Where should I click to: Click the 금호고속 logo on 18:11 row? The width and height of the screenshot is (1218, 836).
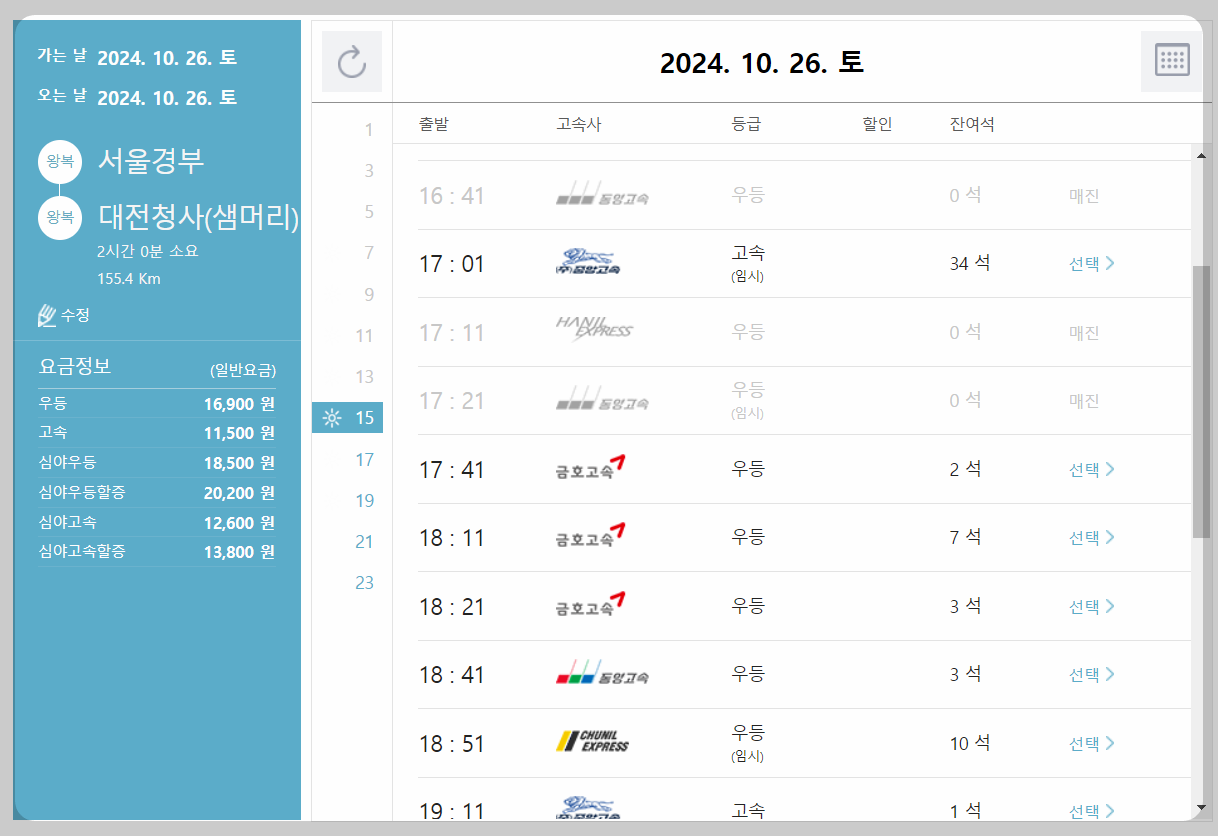(591, 537)
